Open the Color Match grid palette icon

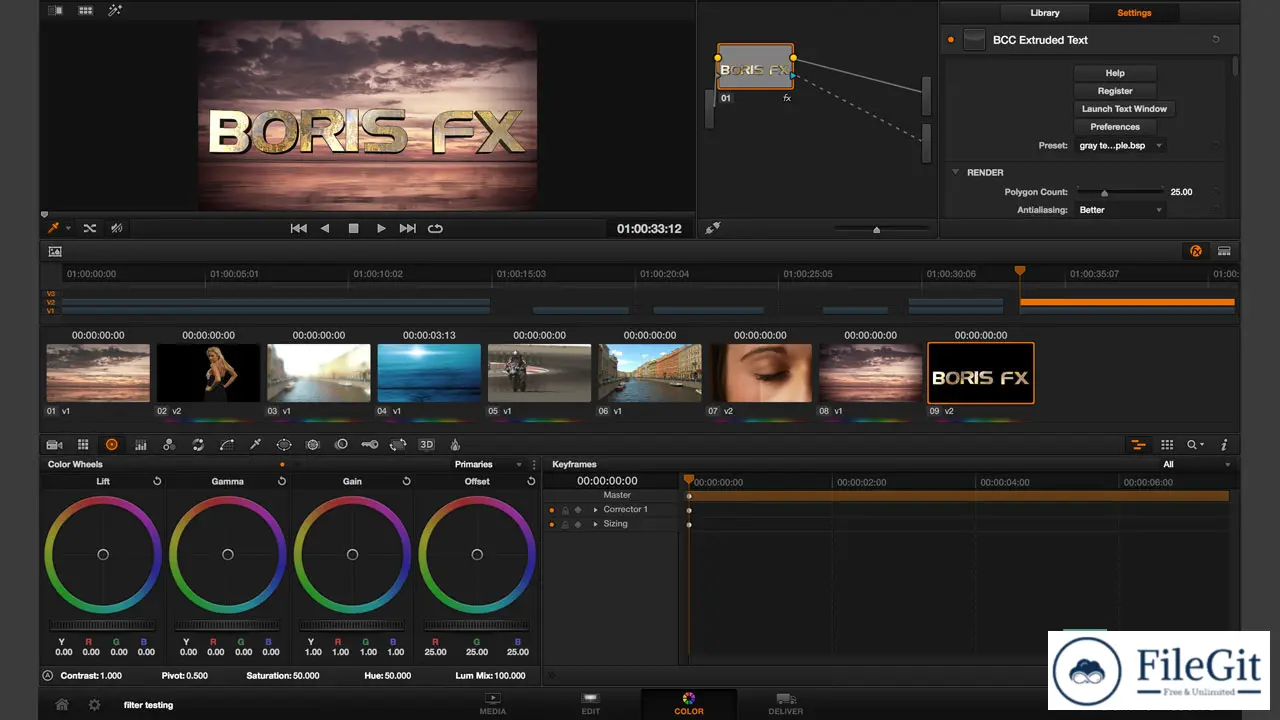tap(83, 444)
